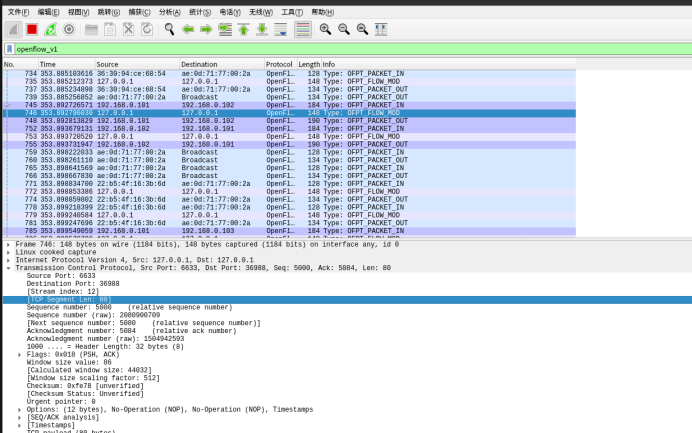Toggle auto-scroll during live capture
This screenshot has width=692, height=433.
pos(281,30)
